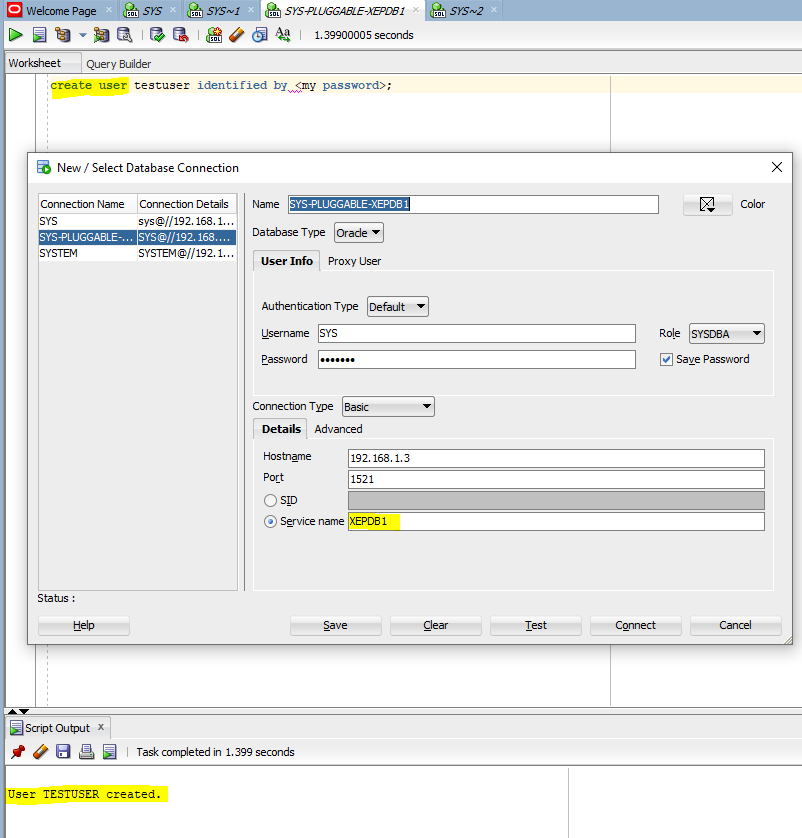The image size is (802, 838).
Task: Click the Commit icon in the worksheet toolbar
Action: pos(157,35)
